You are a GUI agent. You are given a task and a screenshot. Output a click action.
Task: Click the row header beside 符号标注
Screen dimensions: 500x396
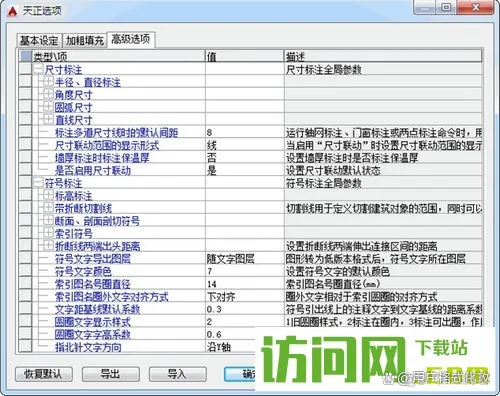point(25,183)
